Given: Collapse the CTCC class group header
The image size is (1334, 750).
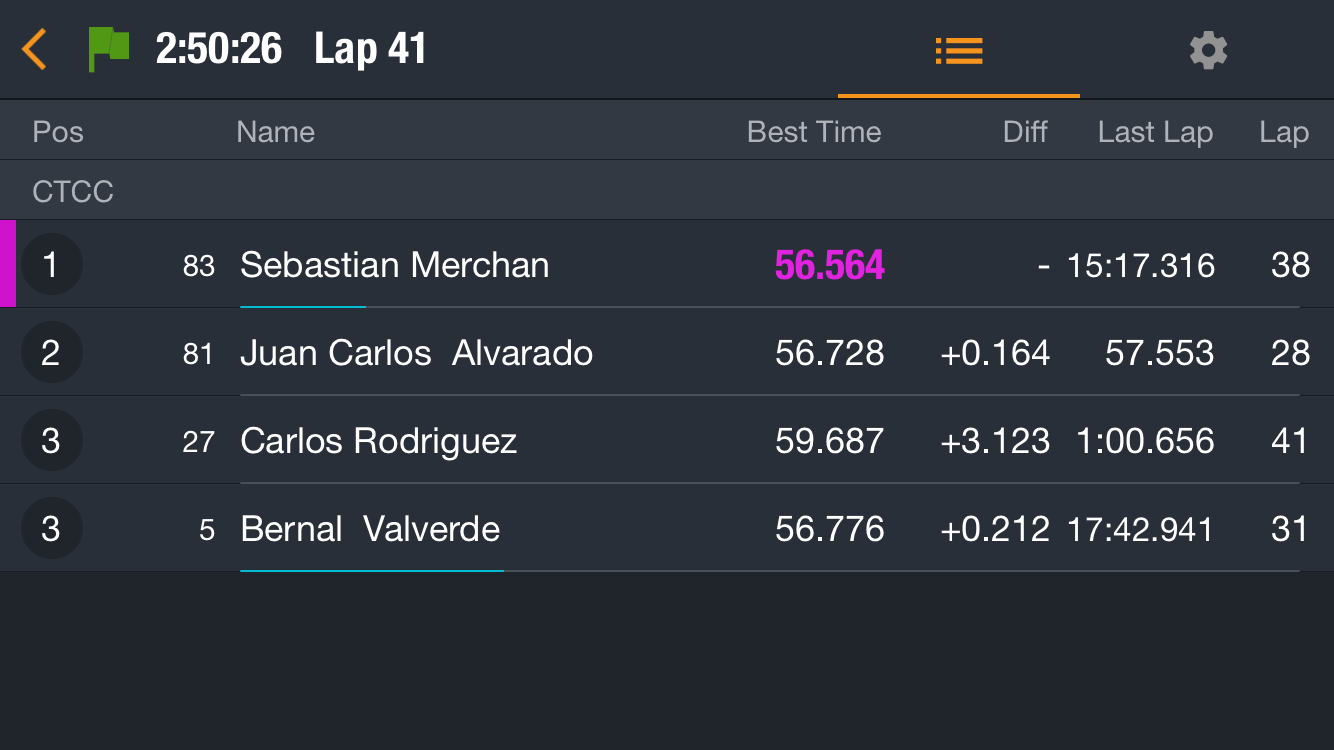Looking at the screenshot, I should click(x=667, y=191).
